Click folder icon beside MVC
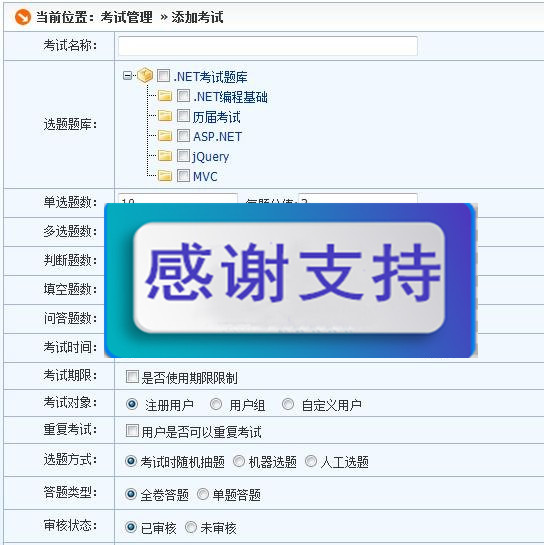 click(165, 176)
